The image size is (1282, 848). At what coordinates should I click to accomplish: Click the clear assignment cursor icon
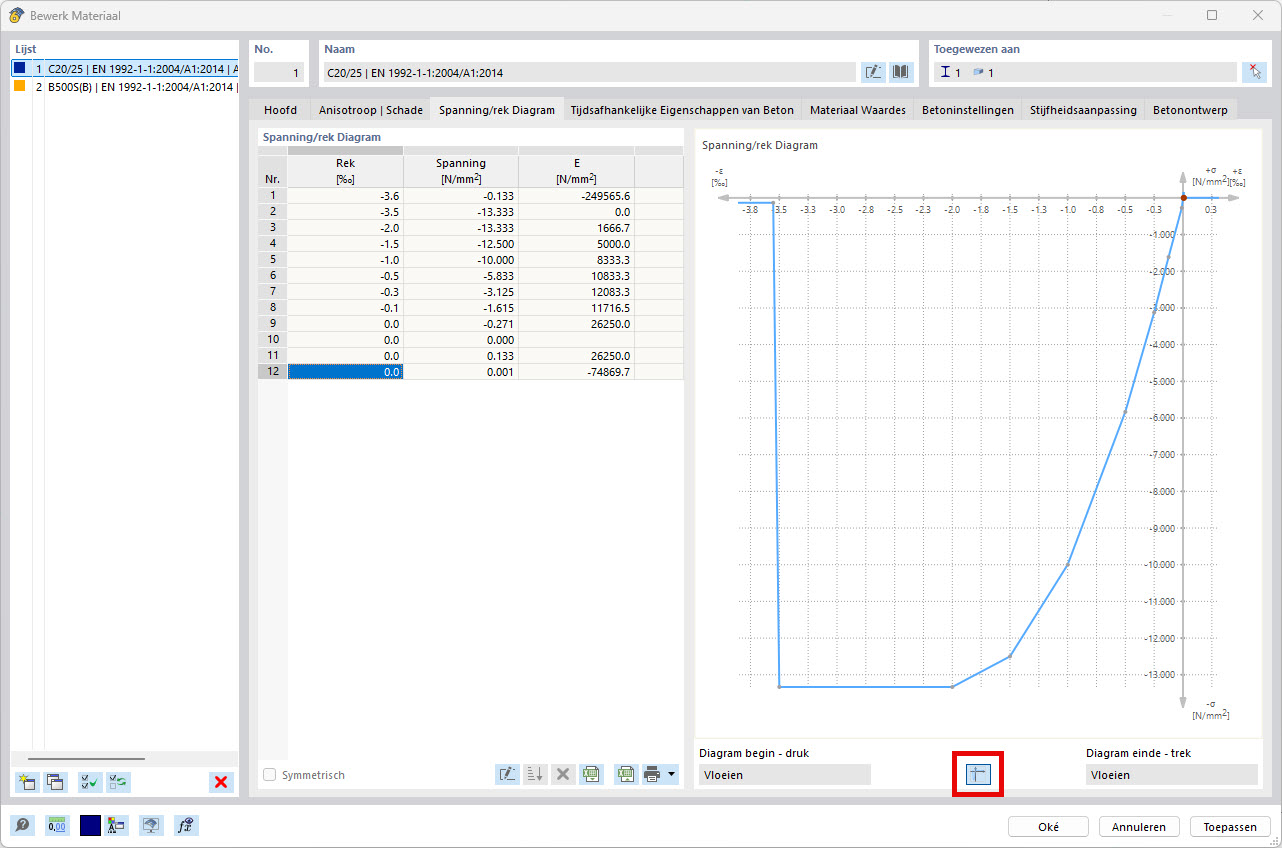point(1254,72)
